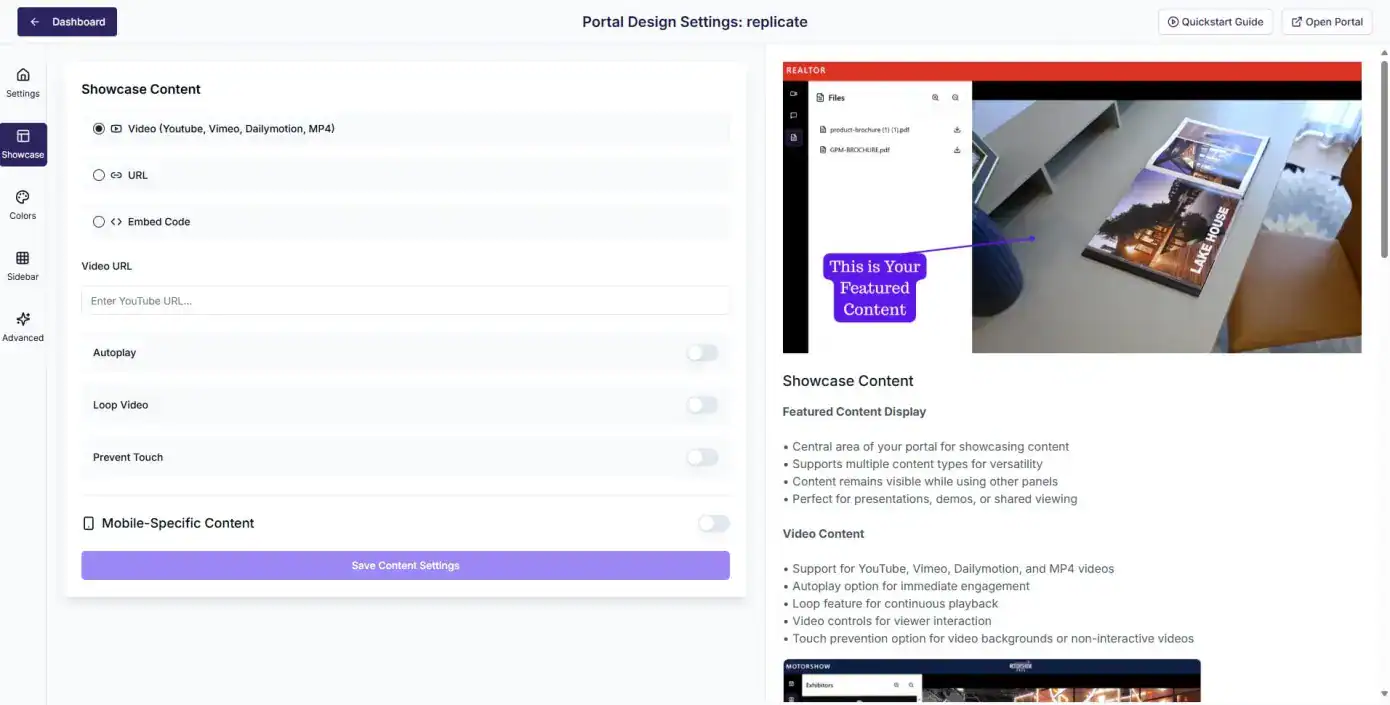Click zoom-in magnifier in Files preview
Screen dimensions: 1390x705
tap(936, 98)
